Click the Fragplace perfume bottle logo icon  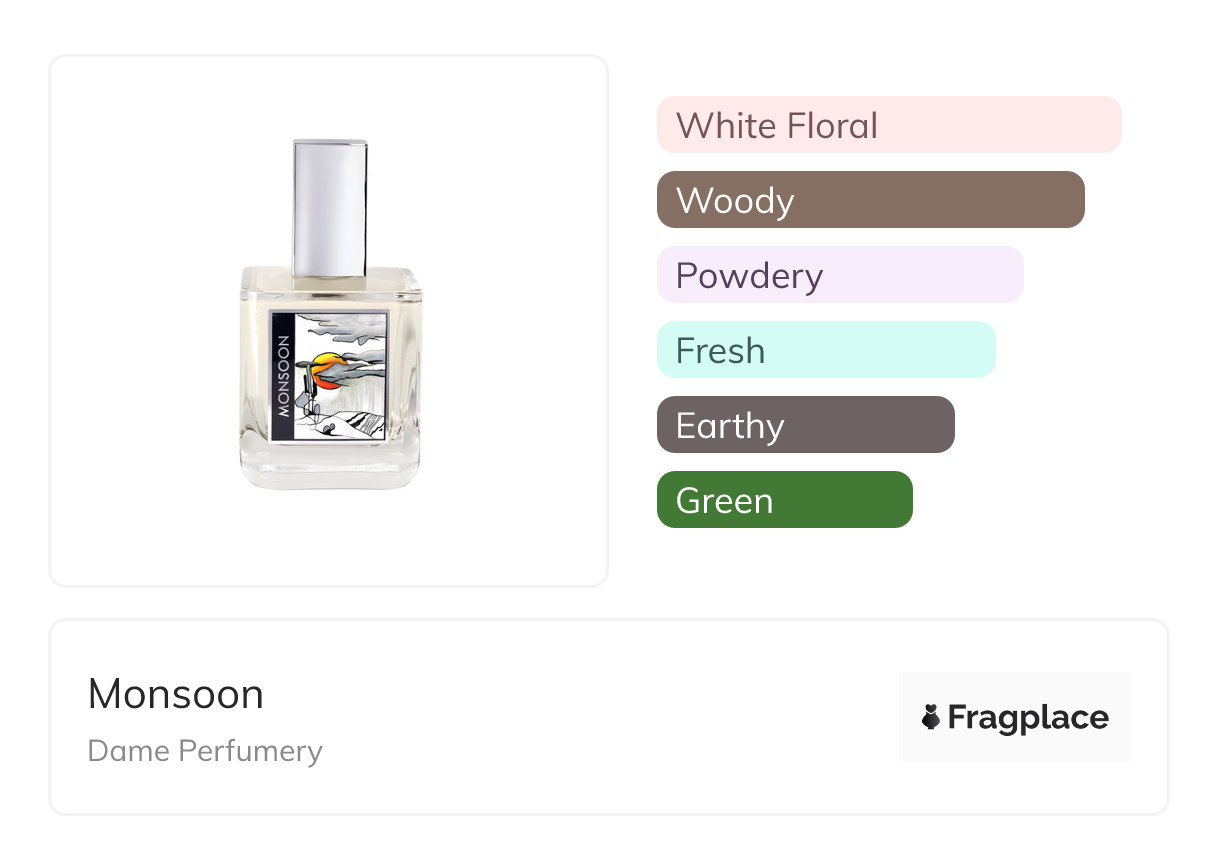pyautogui.click(x=931, y=717)
